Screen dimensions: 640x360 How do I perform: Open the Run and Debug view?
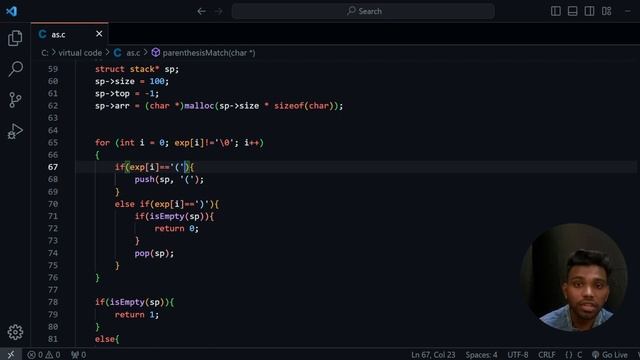15,131
